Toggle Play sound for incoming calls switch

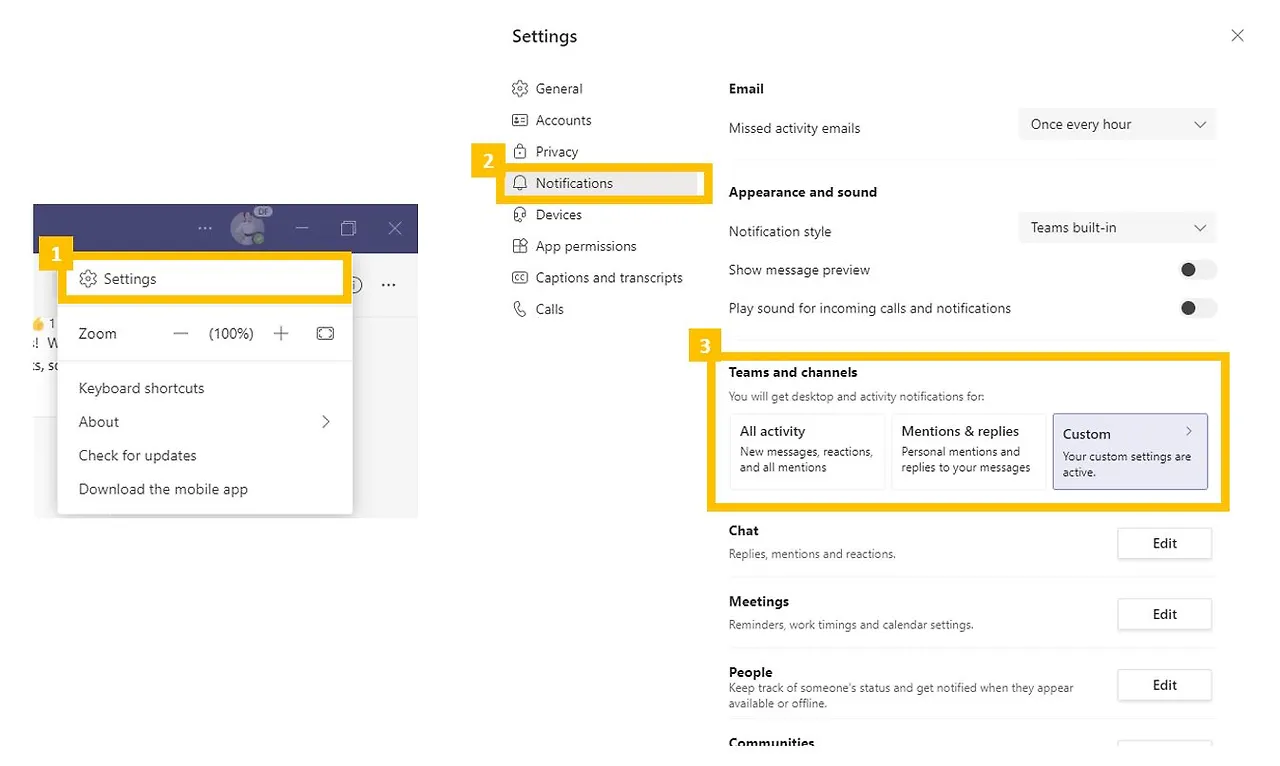pyautogui.click(x=1198, y=308)
